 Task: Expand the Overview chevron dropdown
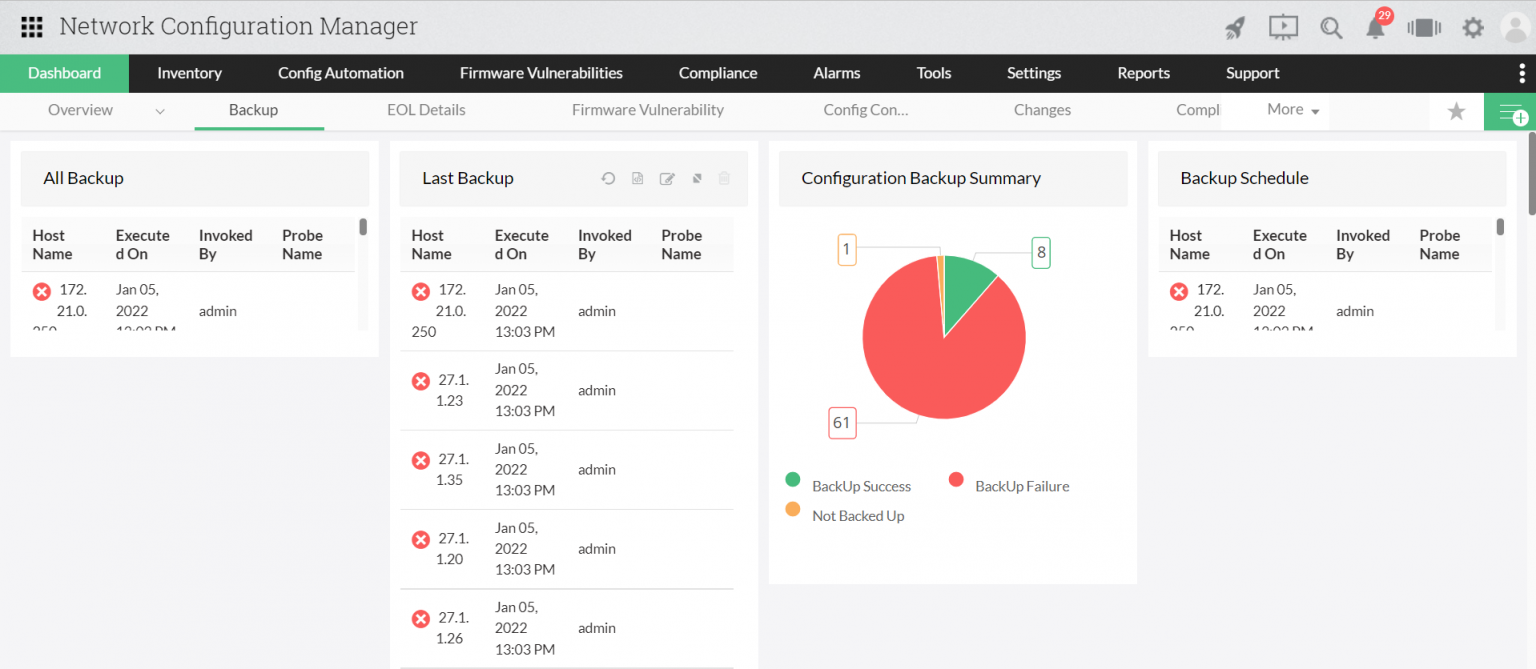[x=160, y=111]
